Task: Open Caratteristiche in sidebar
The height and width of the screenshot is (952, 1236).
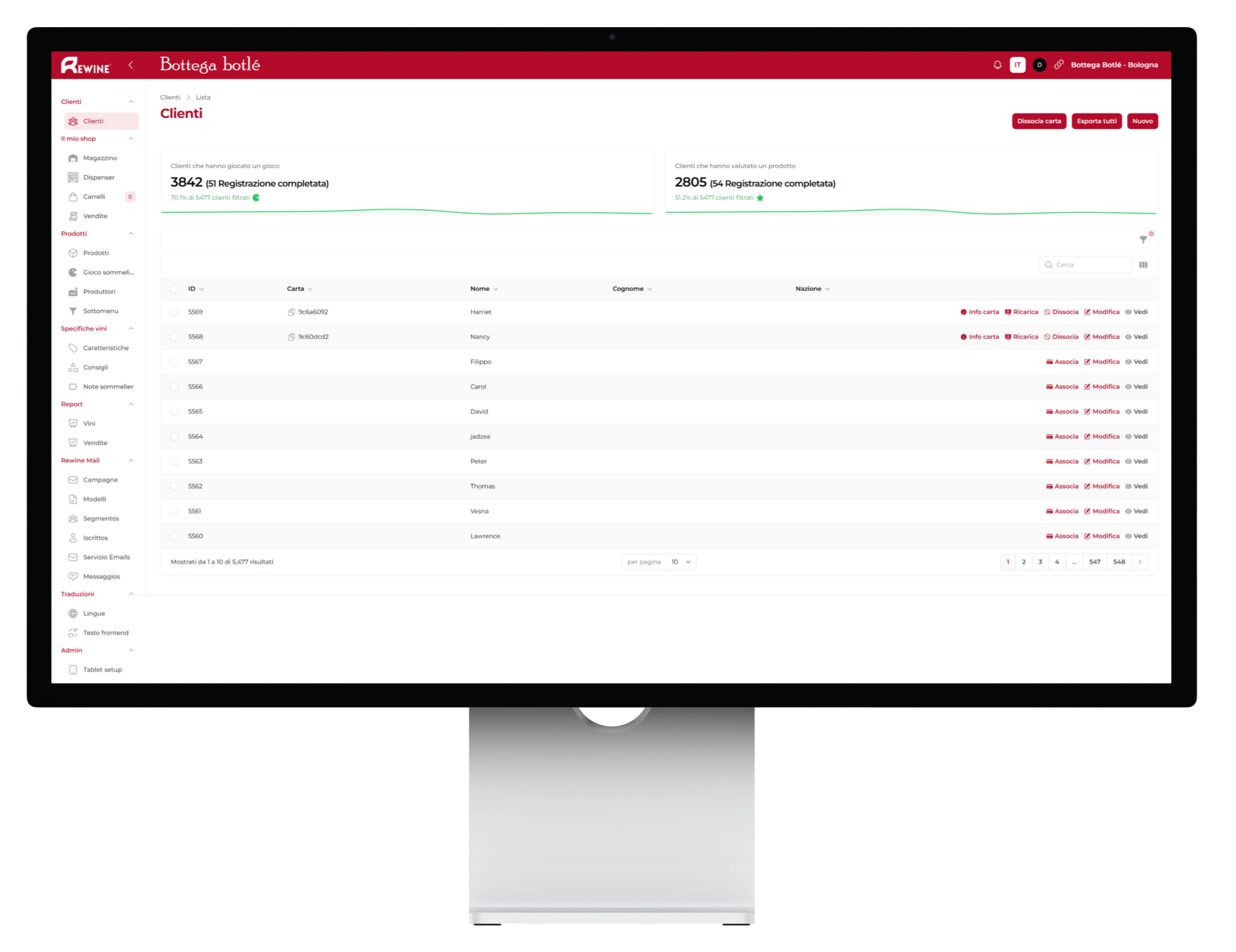Action: point(101,348)
